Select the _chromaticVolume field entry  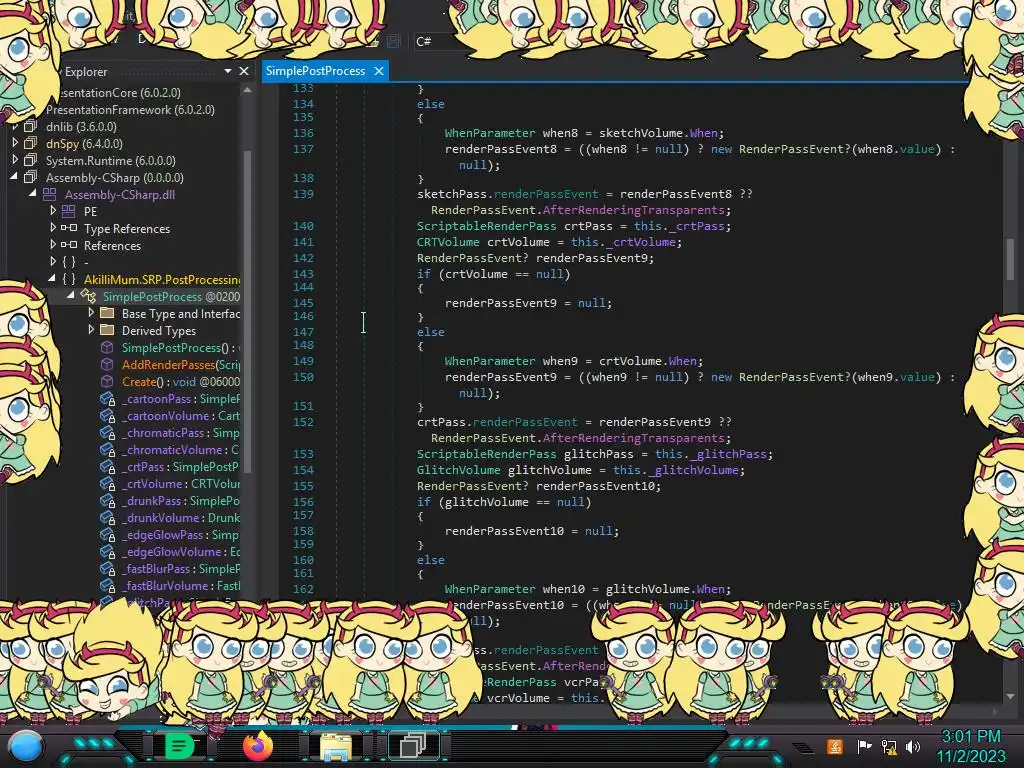tap(180, 449)
